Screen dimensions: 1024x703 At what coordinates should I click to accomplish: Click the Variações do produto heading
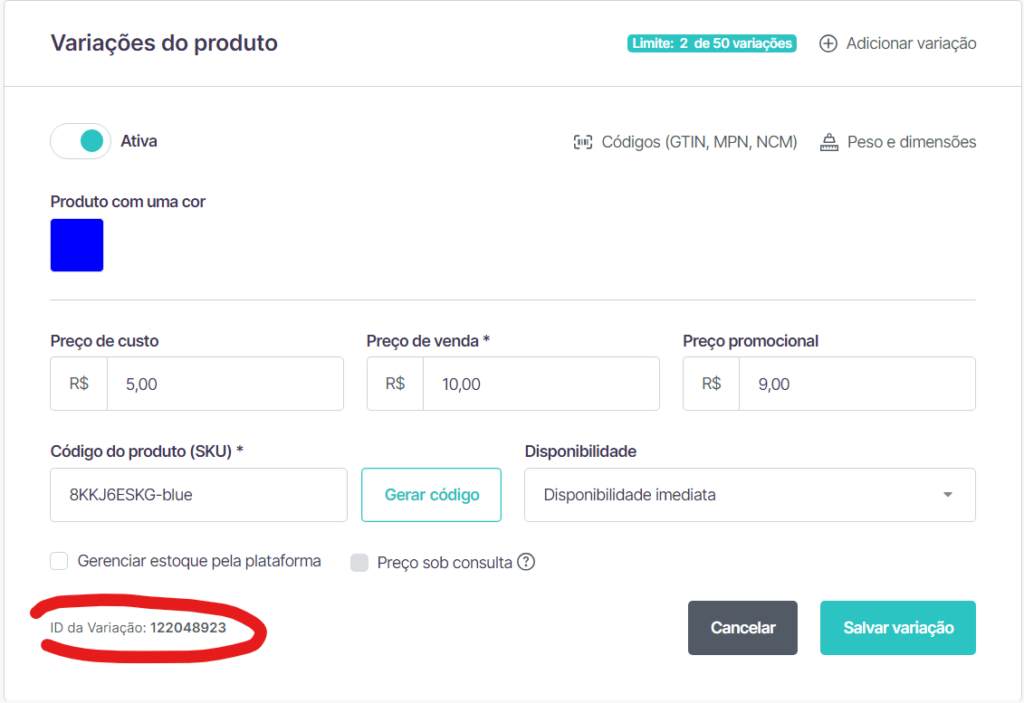click(x=164, y=42)
